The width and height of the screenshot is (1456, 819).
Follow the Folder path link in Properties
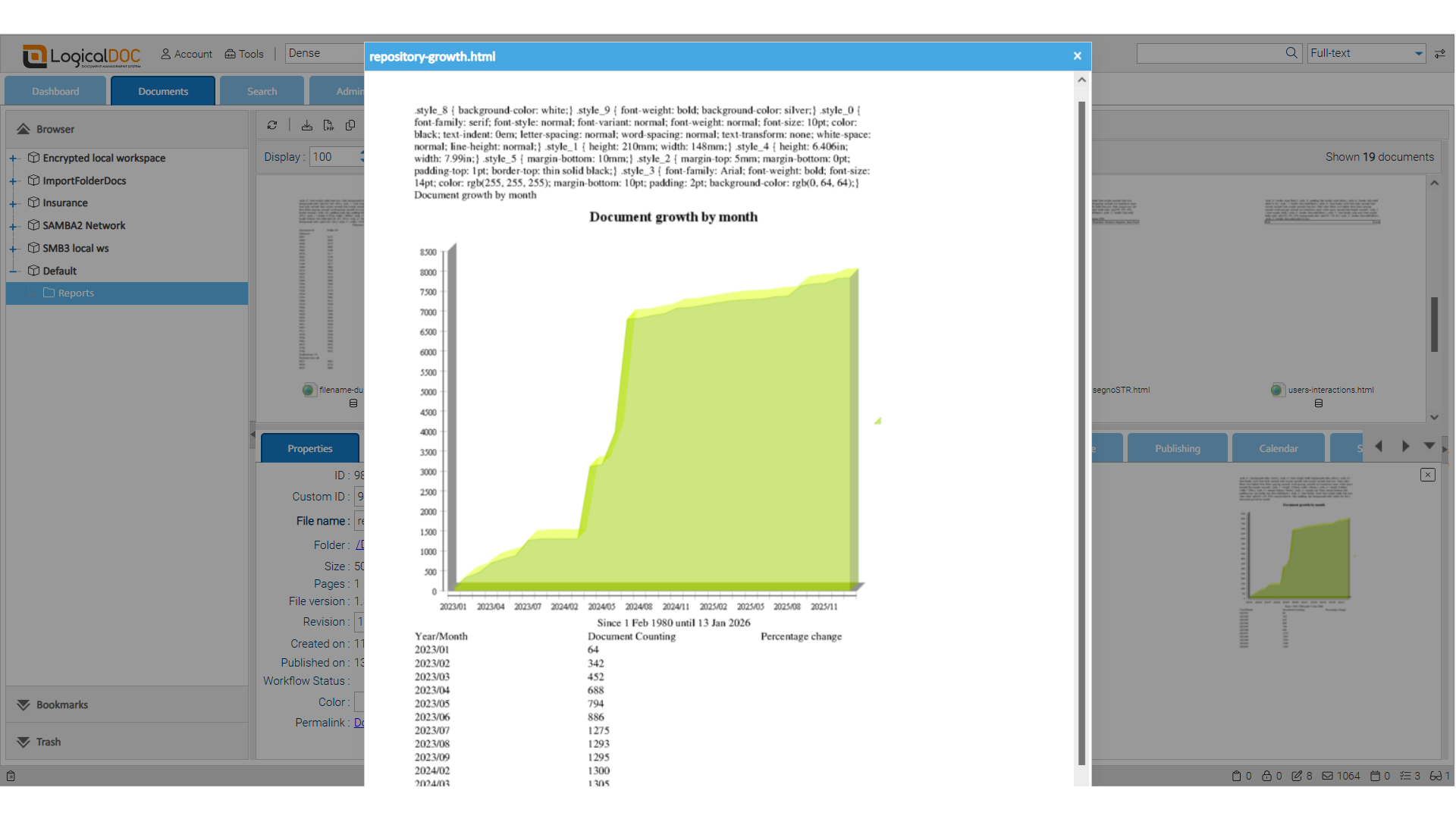(x=360, y=544)
